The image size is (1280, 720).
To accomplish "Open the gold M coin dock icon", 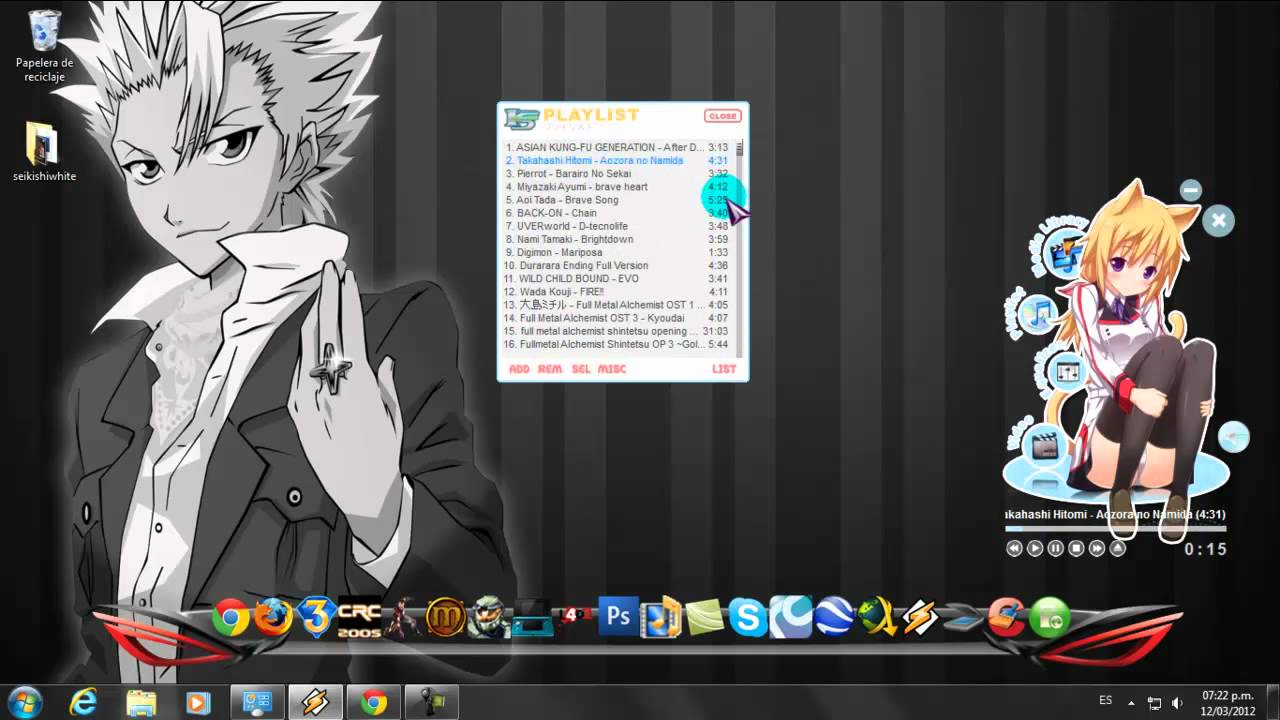I will point(445,618).
